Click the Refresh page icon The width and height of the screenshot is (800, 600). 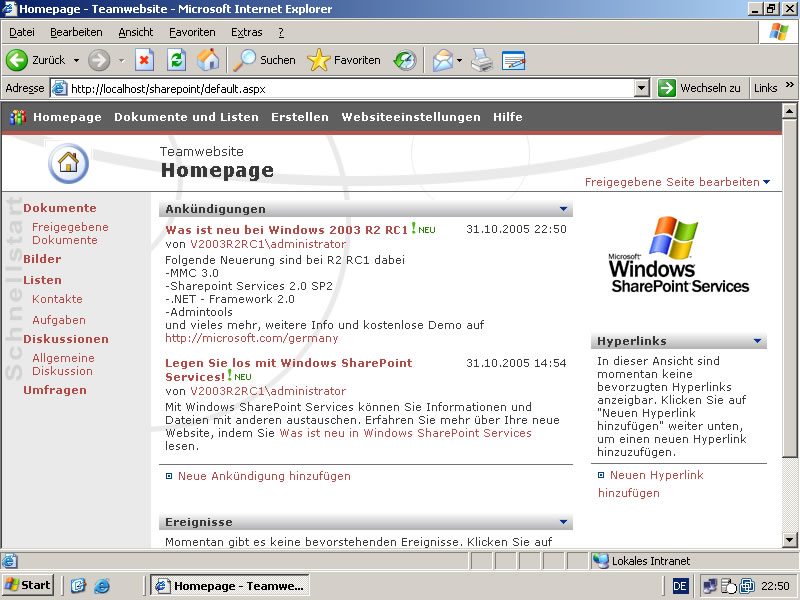176,60
